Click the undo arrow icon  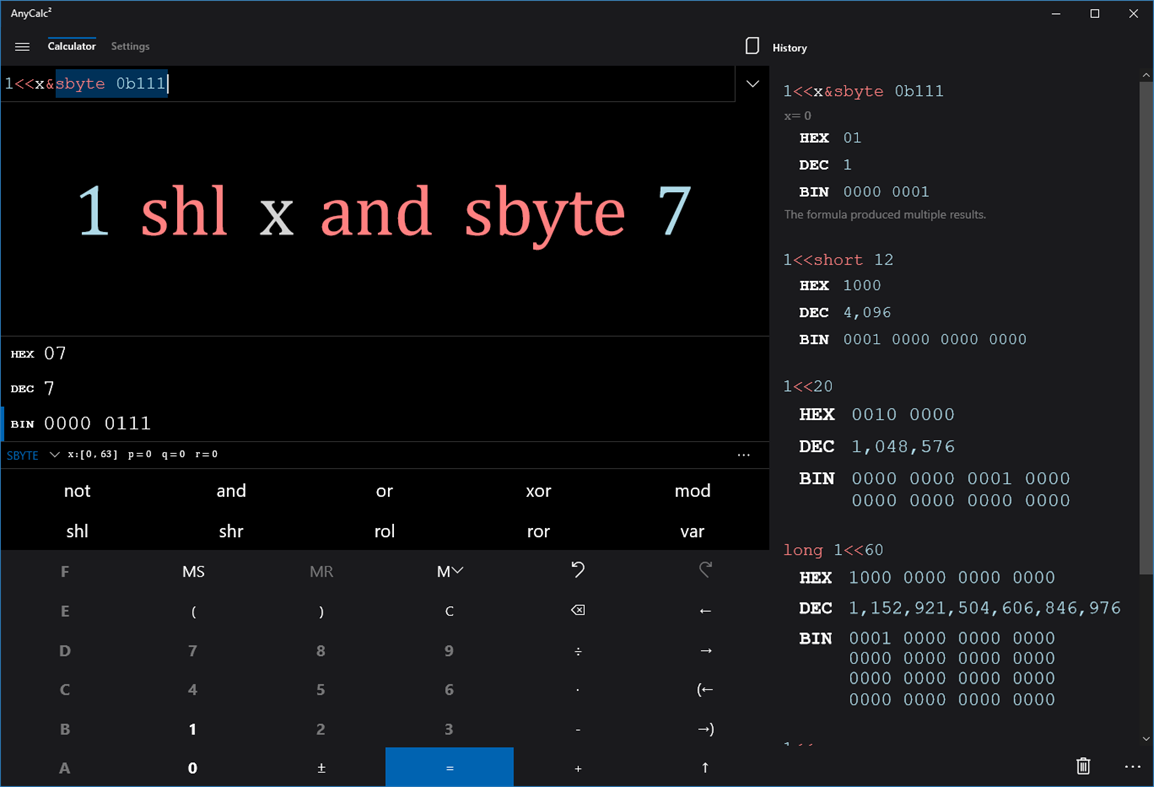coord(577,570)
